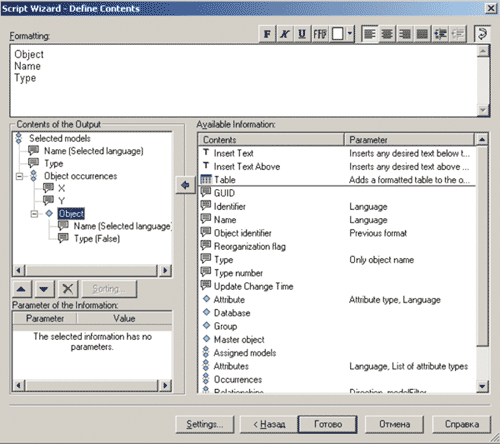
Task: Select the Y tree item
Action: tap(61, 201)
